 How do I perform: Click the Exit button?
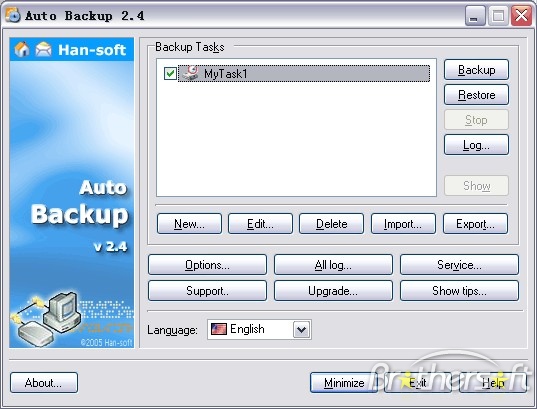[418, 383]
